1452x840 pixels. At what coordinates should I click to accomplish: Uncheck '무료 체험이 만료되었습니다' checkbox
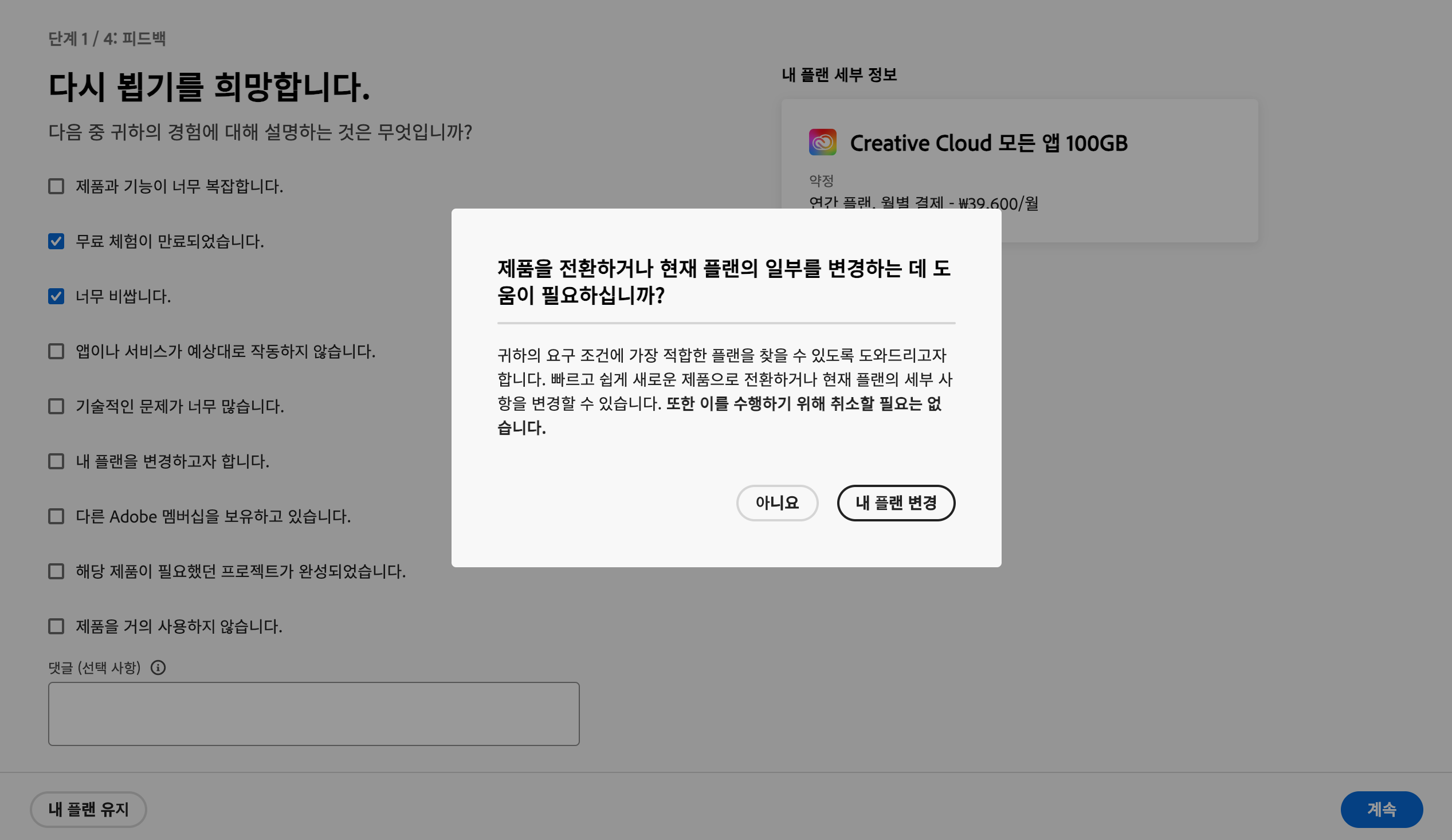(56, 241)
